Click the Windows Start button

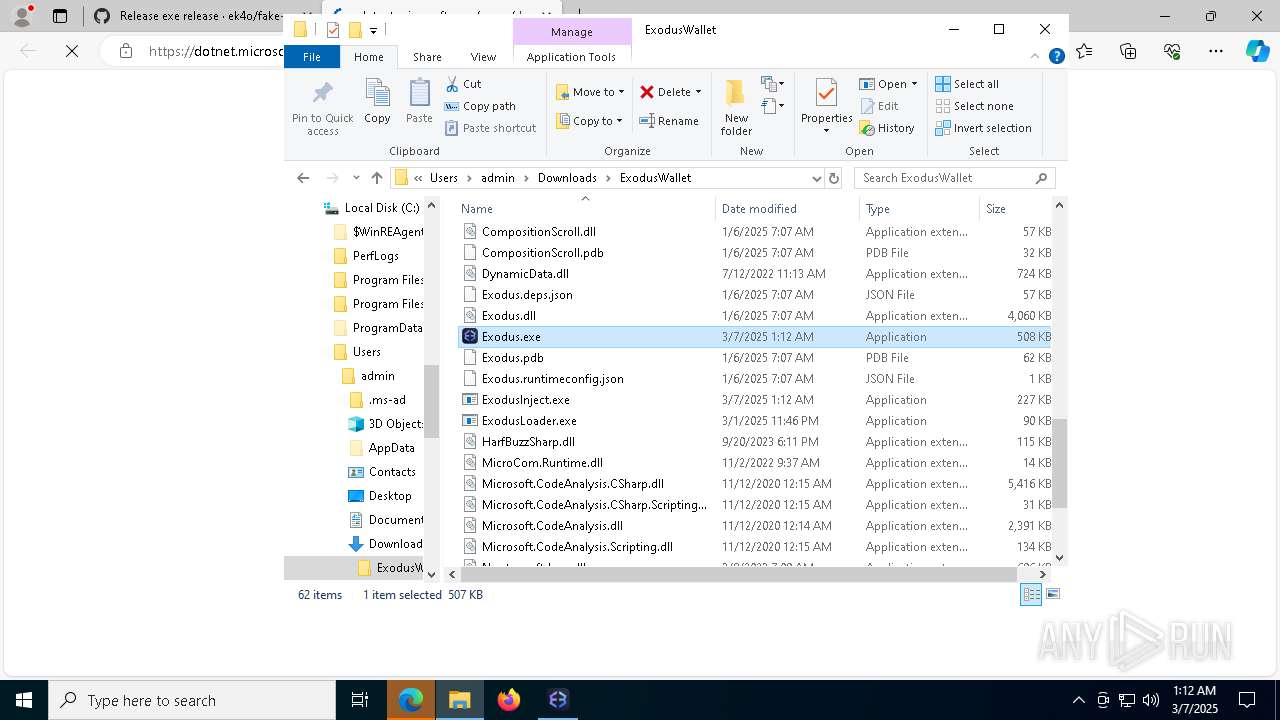23,700
